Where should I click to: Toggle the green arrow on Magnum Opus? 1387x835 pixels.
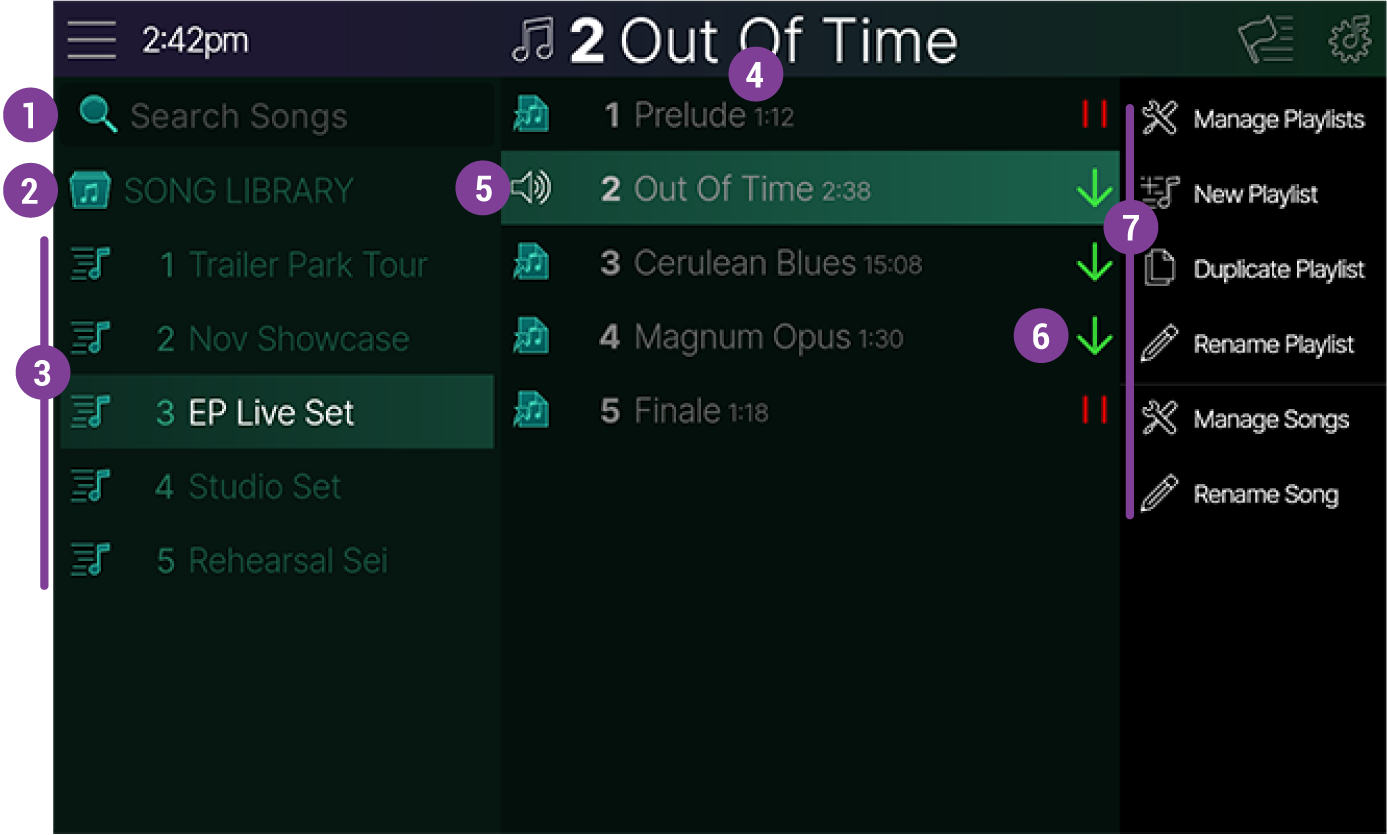click(1096, 338)
